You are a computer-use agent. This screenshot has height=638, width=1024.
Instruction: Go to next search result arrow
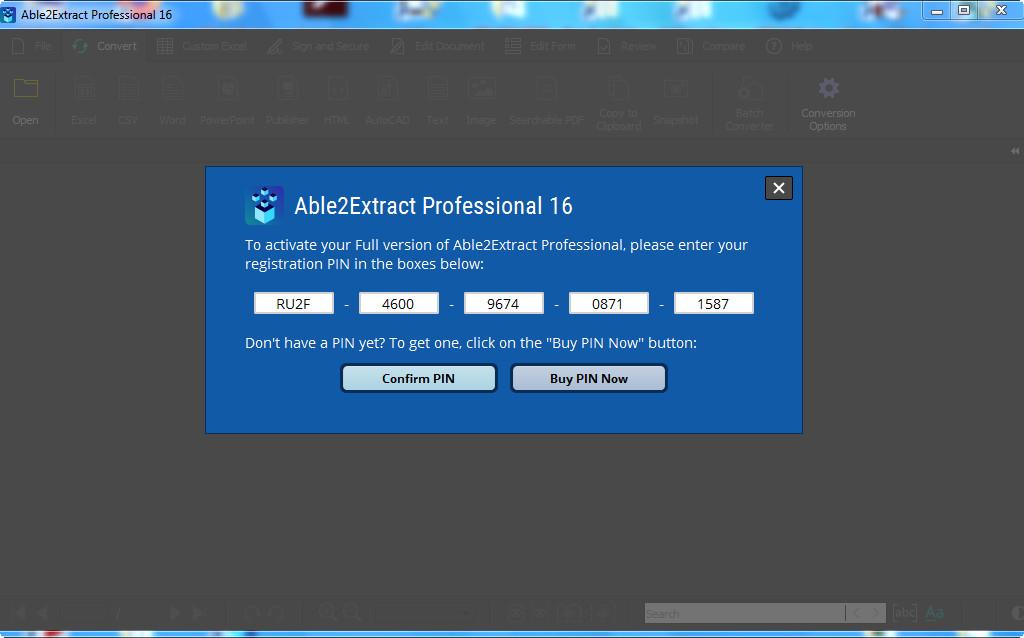coord(876,613)
